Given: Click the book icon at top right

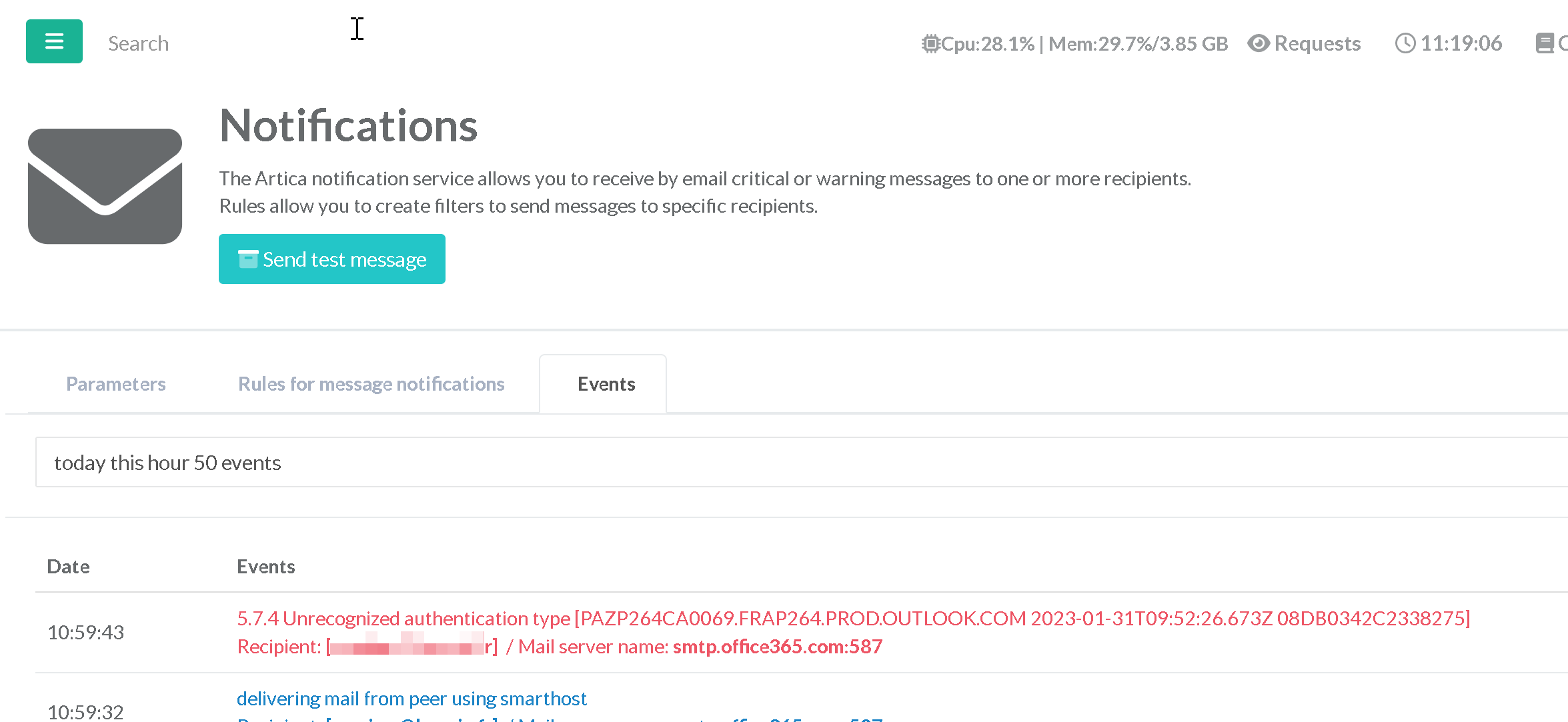Looking at the screenshot, I should 1544,44.
